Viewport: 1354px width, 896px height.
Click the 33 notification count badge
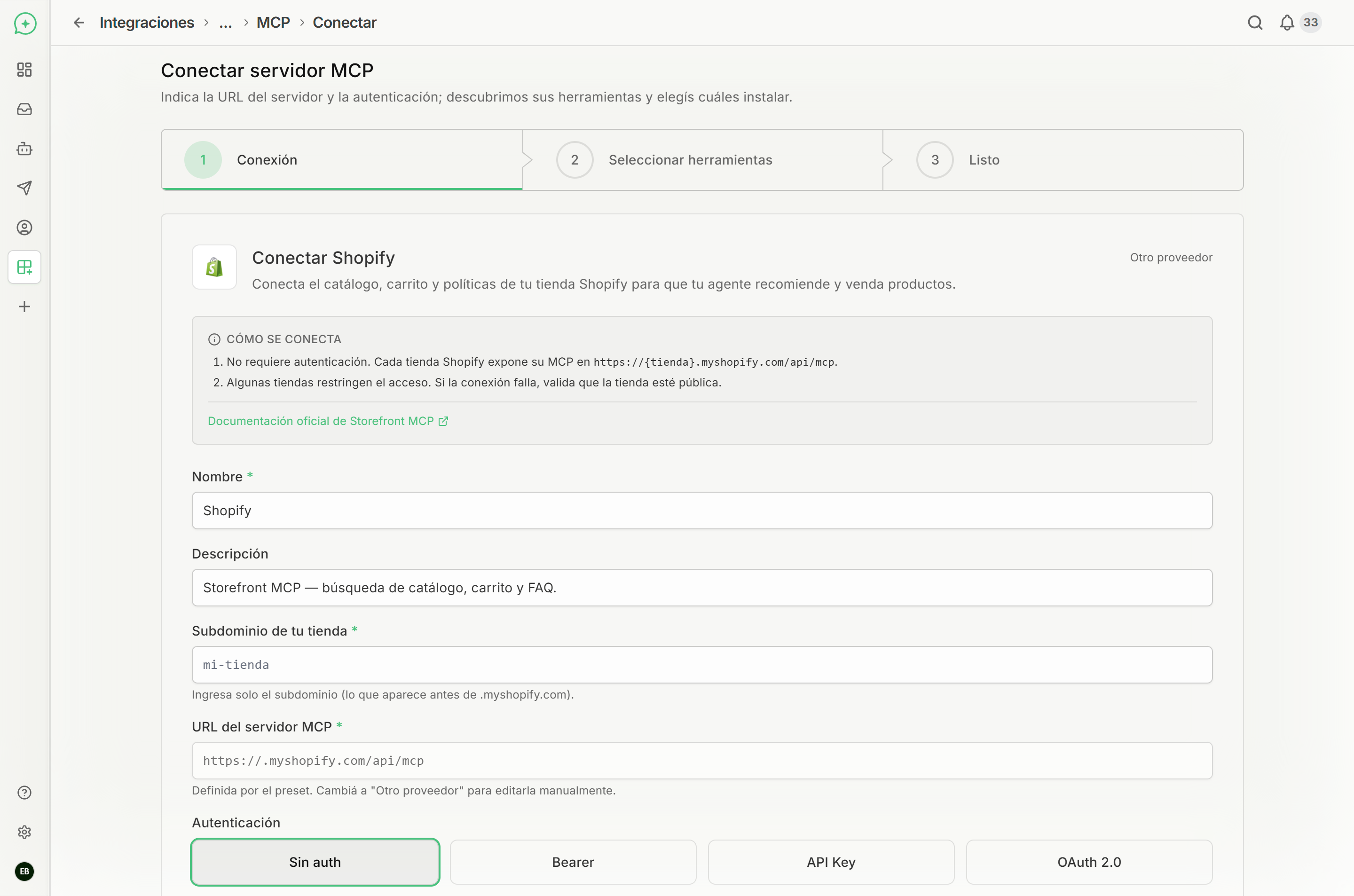tap(1311, 22)
